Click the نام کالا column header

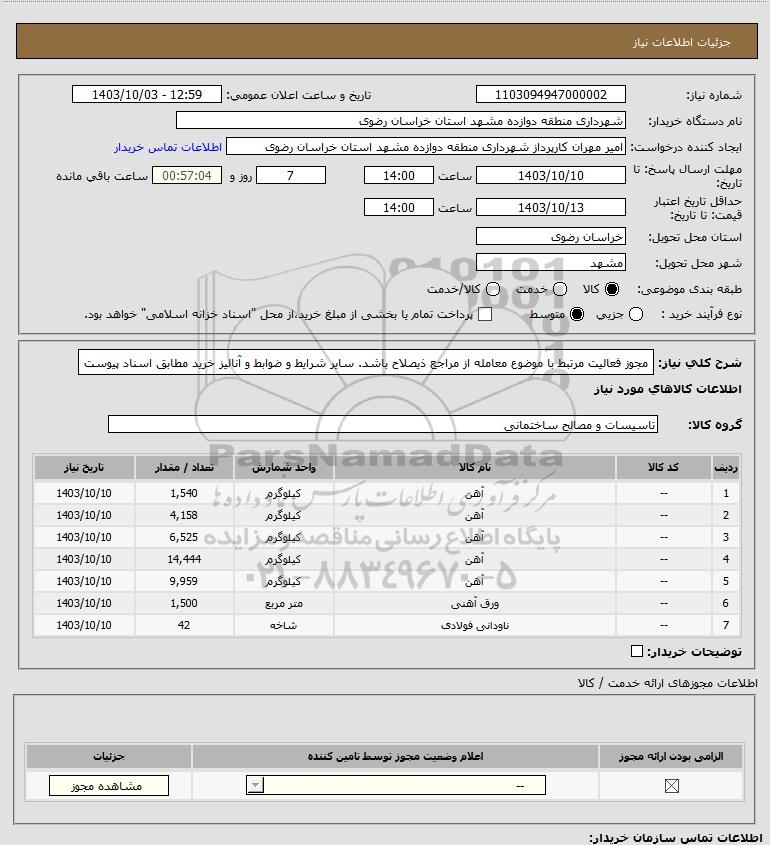coord(475,467)
